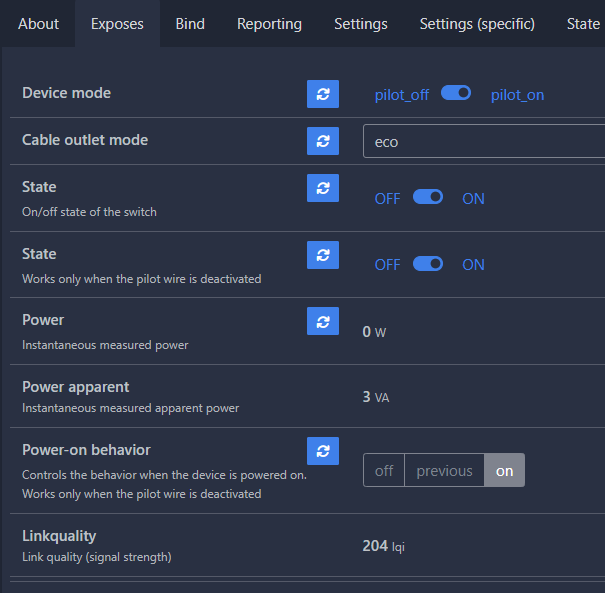The width and height of the screenshot is (605, 593).
Task: Open the About tab
Action: [x=39, y=24]
